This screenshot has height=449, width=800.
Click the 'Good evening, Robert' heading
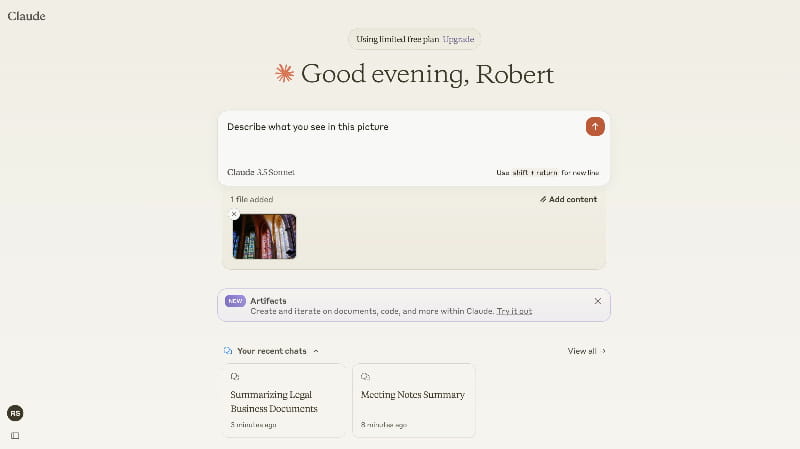click(427, 74)
